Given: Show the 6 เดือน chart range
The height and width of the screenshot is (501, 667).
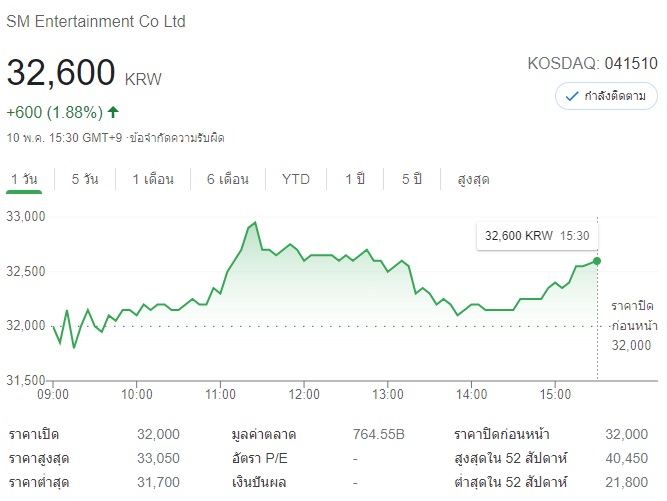Looking at the screenshot, I should tap(228, 179).
